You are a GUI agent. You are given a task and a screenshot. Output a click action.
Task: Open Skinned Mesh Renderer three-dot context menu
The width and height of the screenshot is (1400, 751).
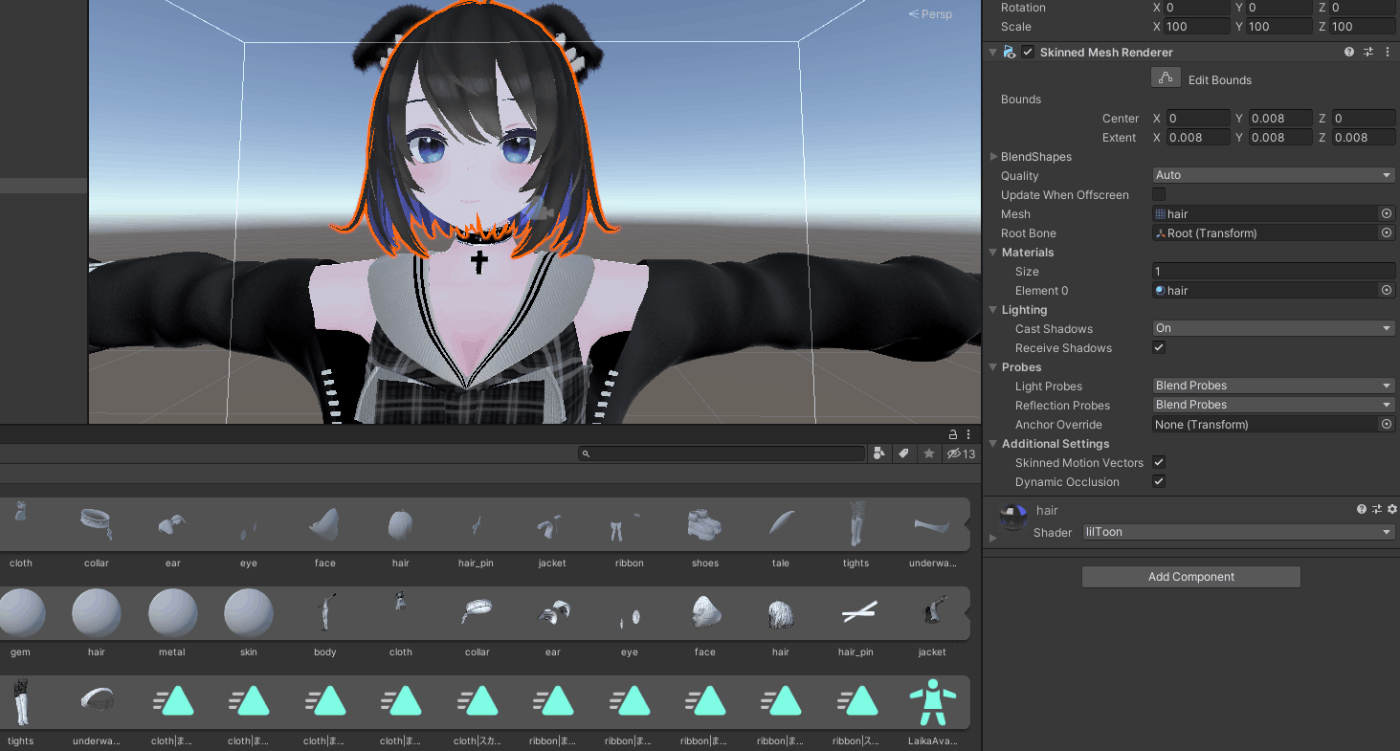(1386, 52)
